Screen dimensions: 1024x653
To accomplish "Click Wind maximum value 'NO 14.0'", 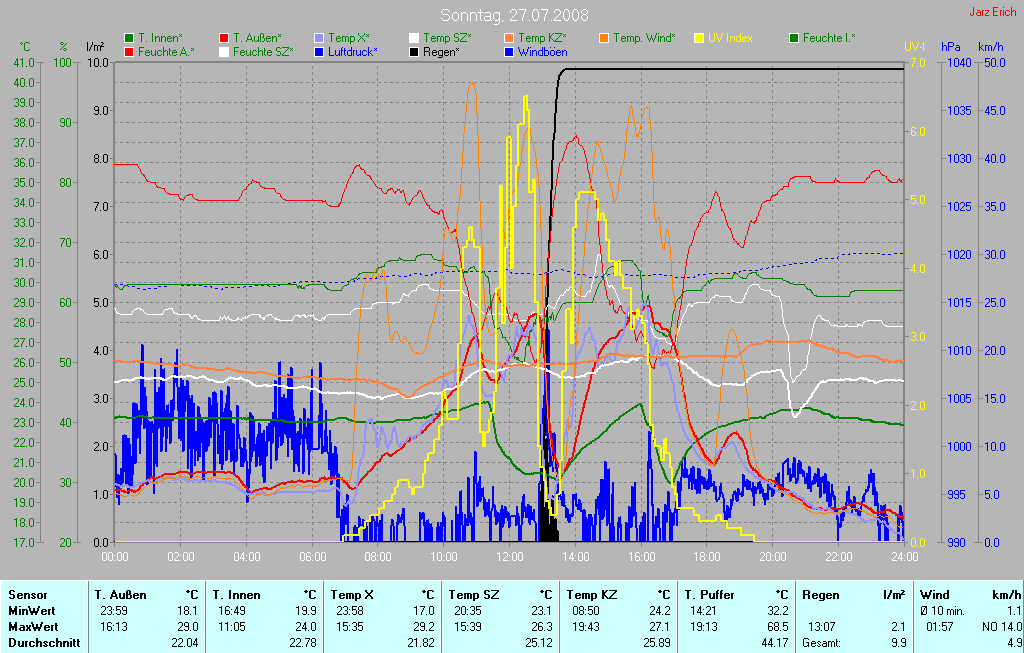I will [1002, 627].
